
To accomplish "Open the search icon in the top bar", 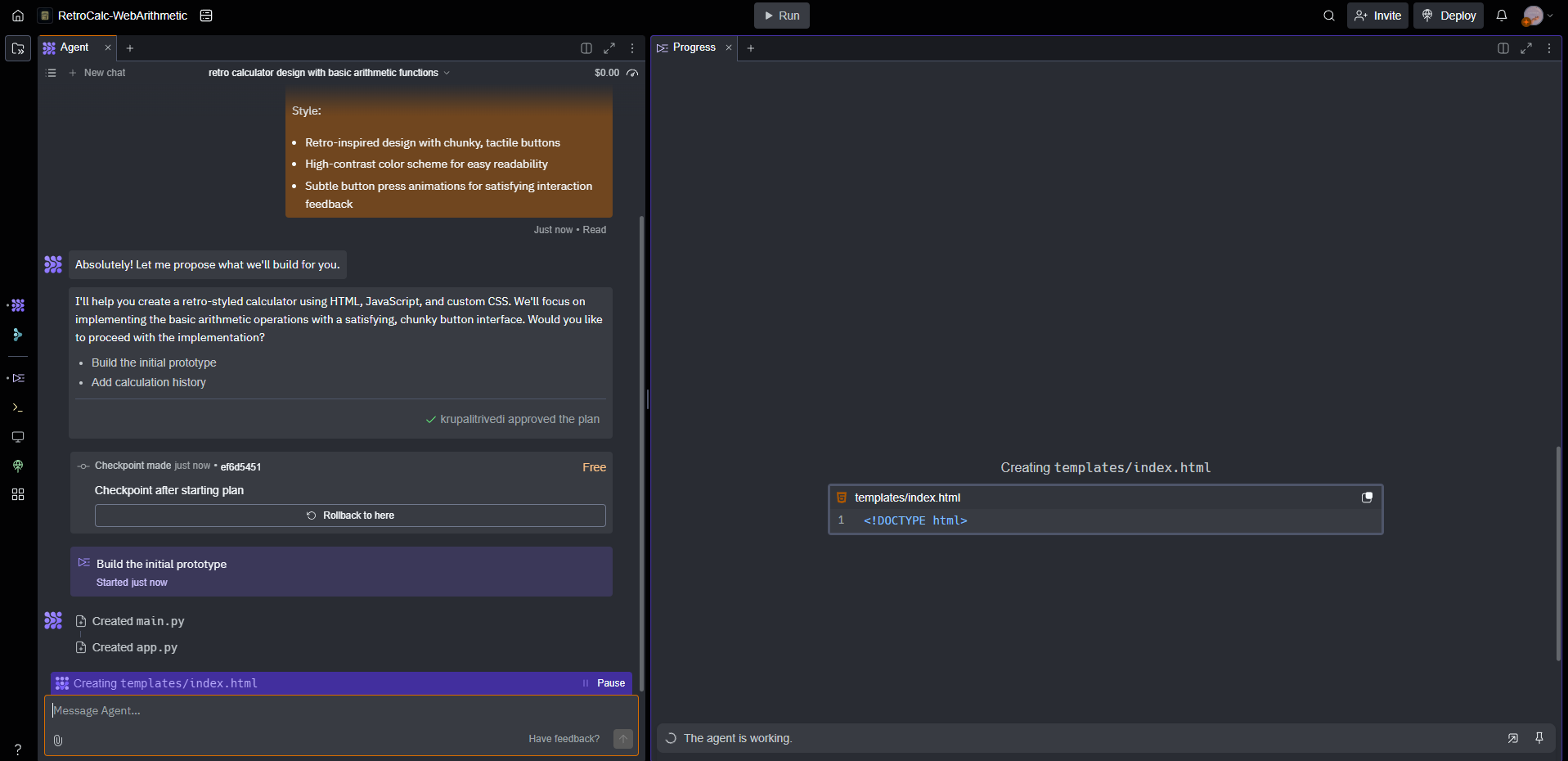I will [x=1329, y=16].
